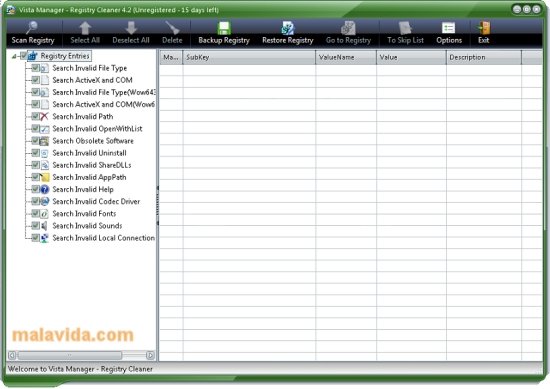Collapse the Registry Entries tree node
The width and height of the screenshot is (550, 389).
coord(14,56)
